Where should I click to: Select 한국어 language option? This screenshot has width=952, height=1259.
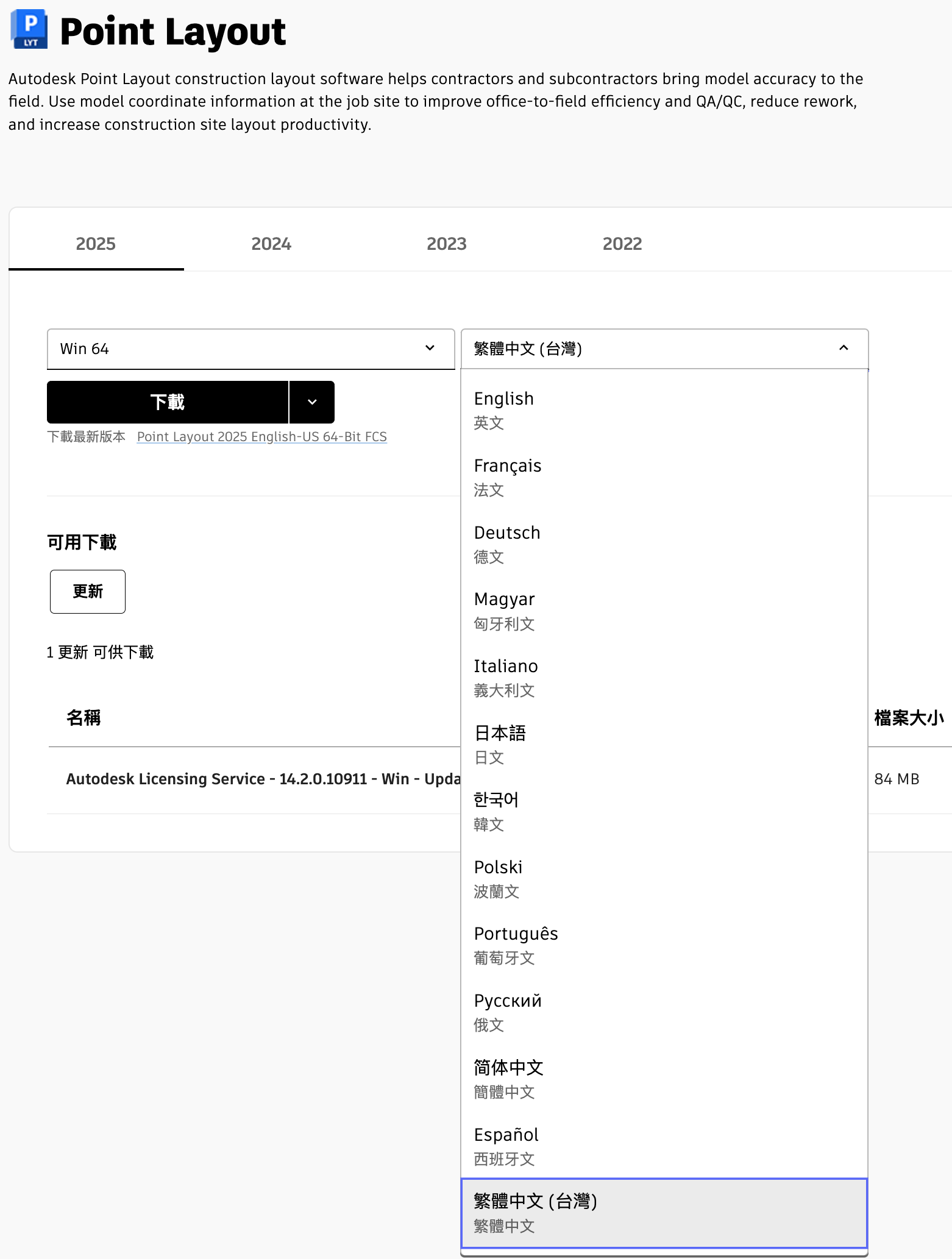(664, 811)
